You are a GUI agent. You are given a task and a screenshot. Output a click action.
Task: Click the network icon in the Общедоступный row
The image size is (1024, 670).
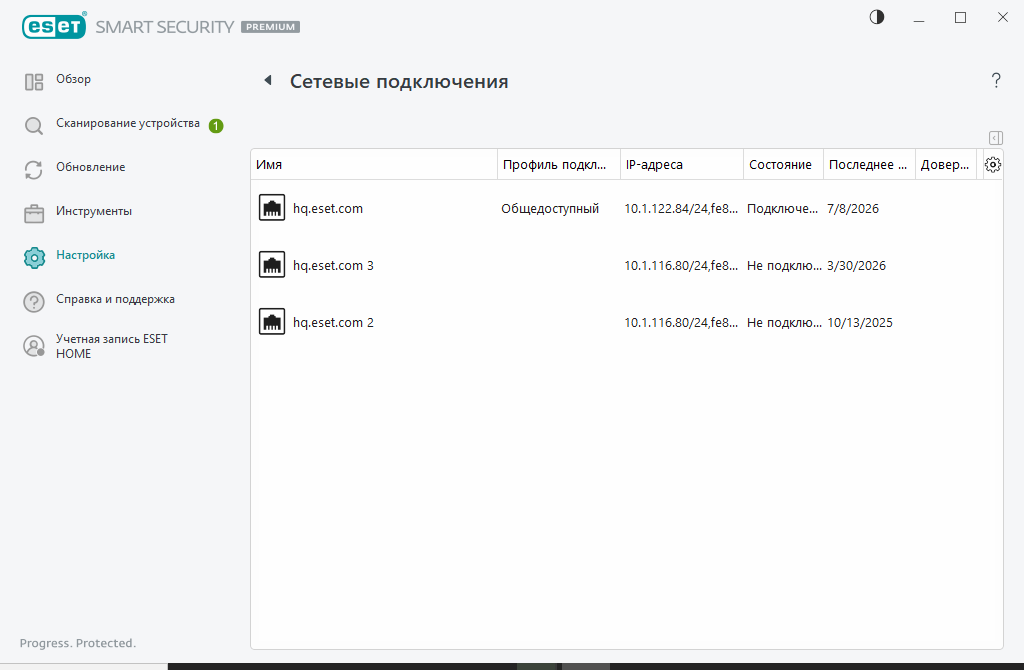pyautogui.click(x=272, y=208)
